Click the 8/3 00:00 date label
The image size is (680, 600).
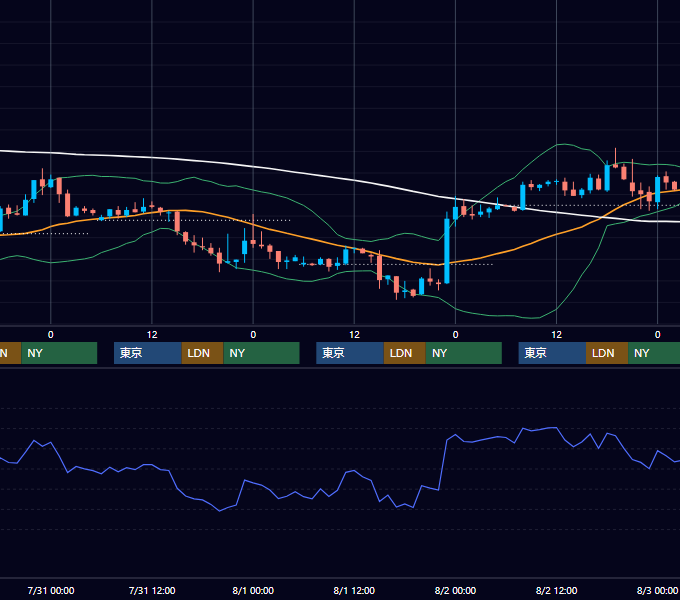tap(657, 590)
